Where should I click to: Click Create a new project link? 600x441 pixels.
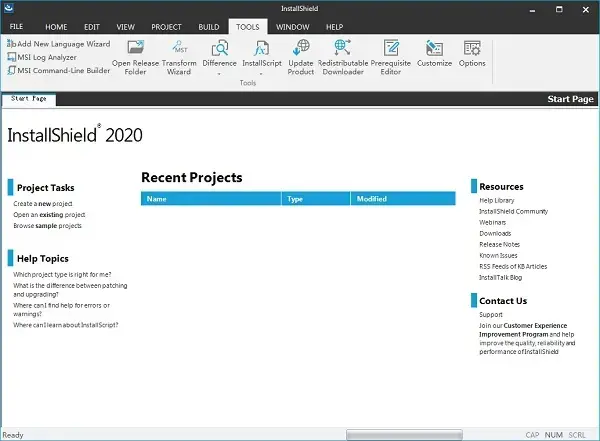coord(43,204)
